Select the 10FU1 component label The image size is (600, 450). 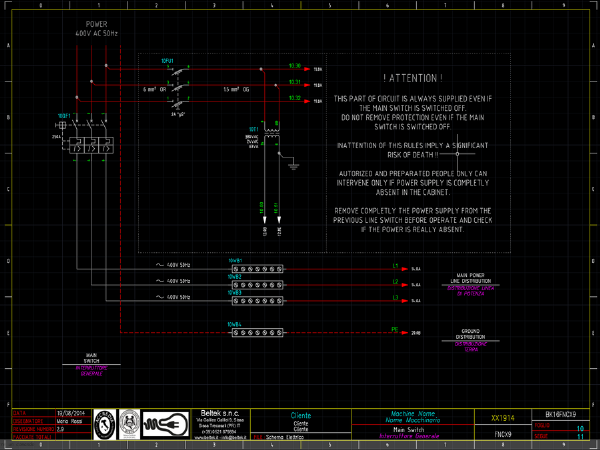coord(167,61)
